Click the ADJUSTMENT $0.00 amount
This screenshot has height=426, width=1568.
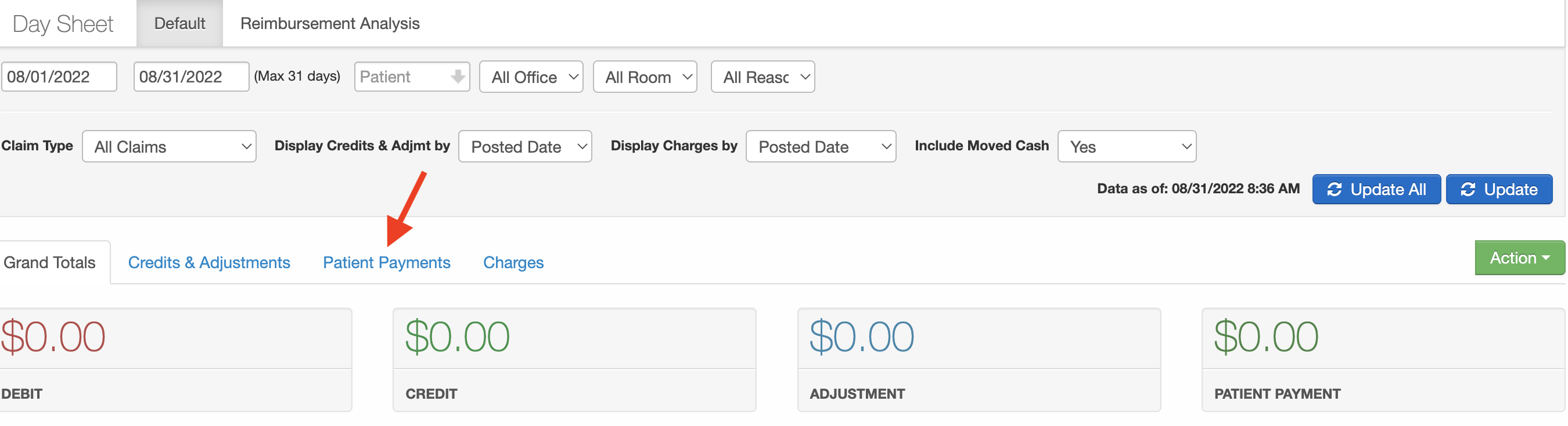(862, 337)
